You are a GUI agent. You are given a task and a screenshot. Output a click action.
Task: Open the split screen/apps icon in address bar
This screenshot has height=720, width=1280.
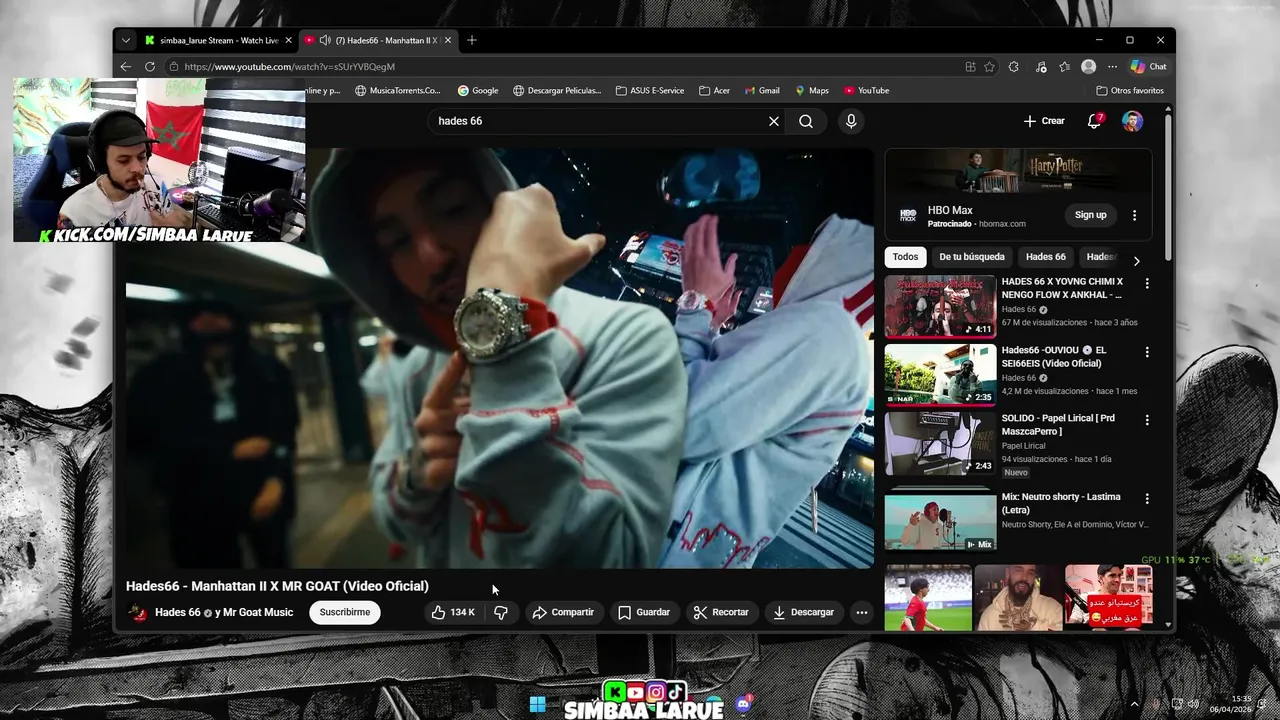tap(970, 66)
